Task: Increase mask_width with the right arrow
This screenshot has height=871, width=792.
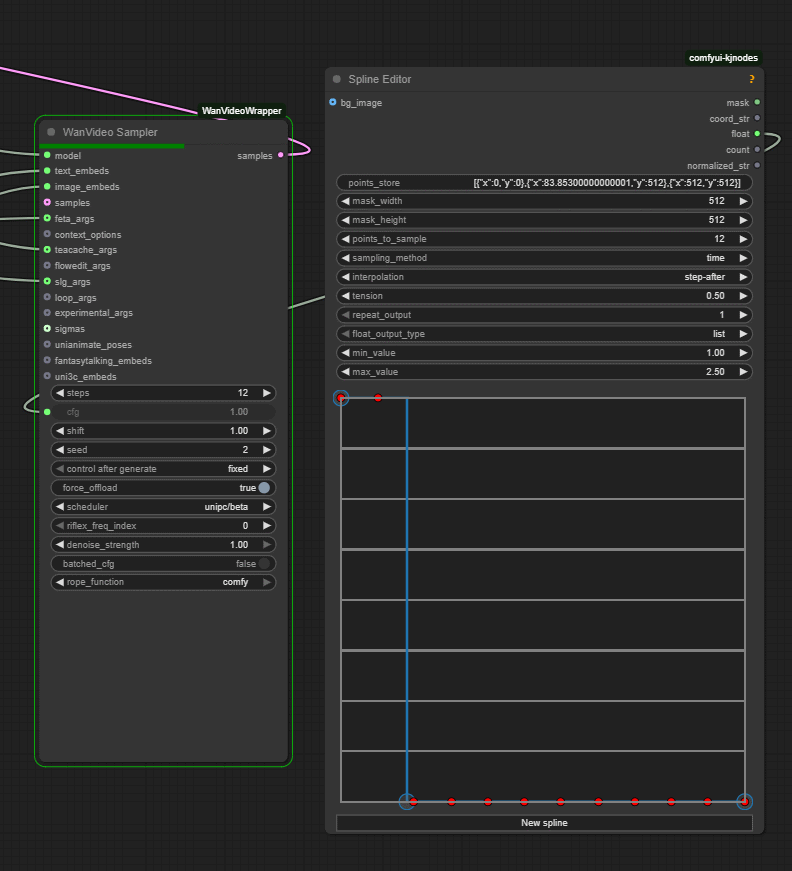Action: coord(743,201)
